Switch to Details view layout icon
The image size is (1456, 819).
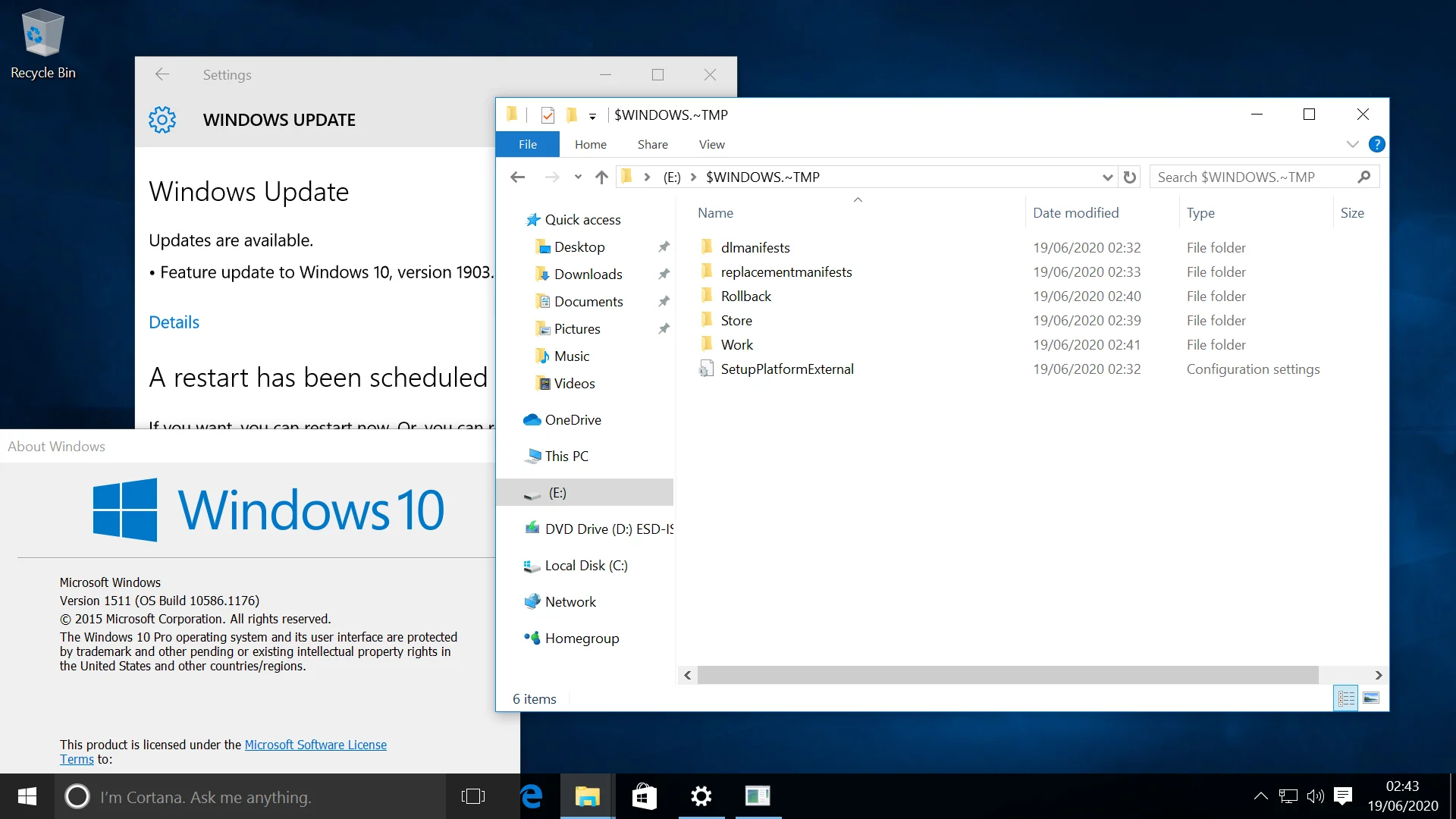pyautogui.click(x=1346, y=698)
